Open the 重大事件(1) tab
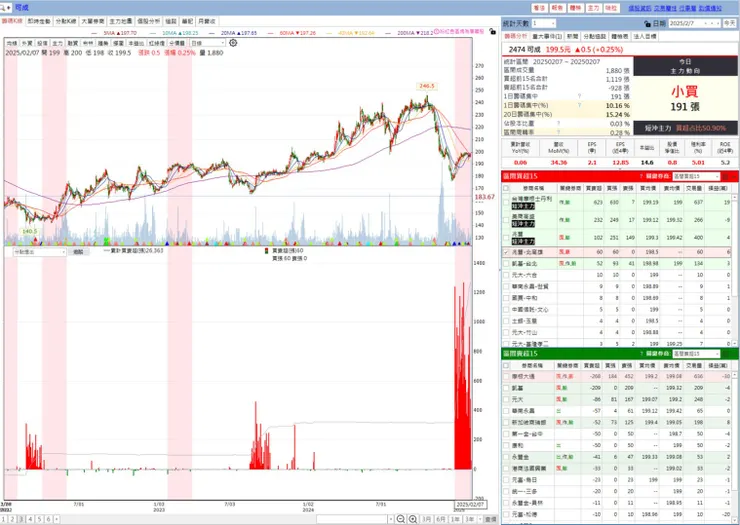 [547, 36]
